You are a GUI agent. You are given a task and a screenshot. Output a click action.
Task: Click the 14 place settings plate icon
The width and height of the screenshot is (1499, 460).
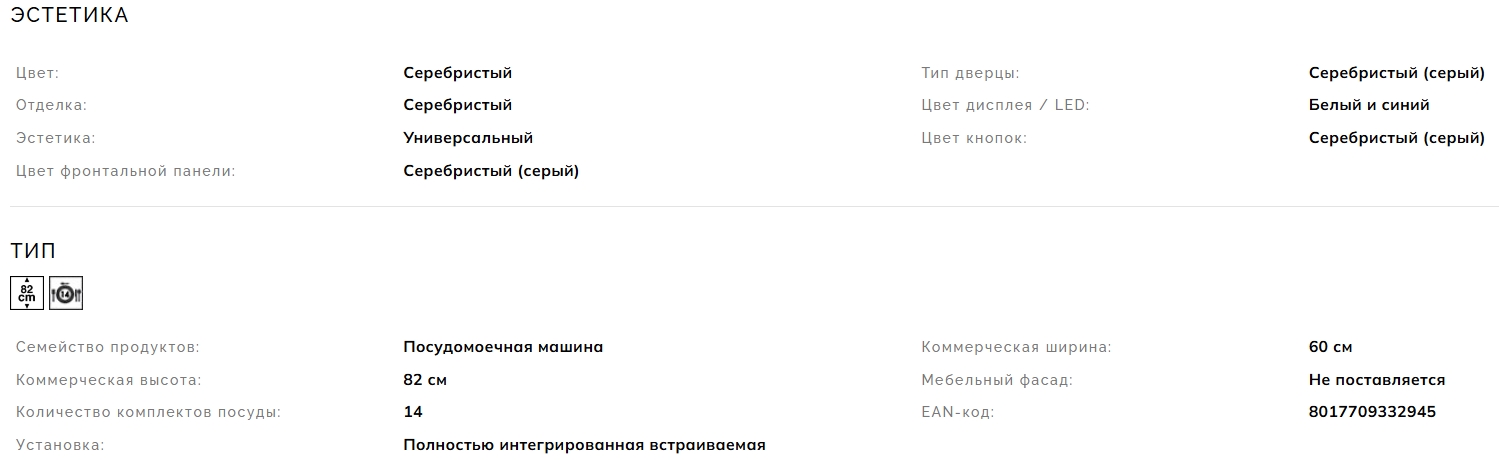[x=66, y=293]
